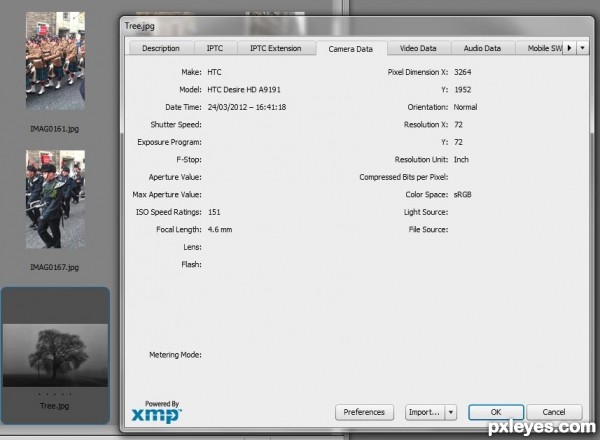Click the Orientation value Normal
The height and width of the screenshot is (440, 600).
pyautogui.click(x=465, y=107)
